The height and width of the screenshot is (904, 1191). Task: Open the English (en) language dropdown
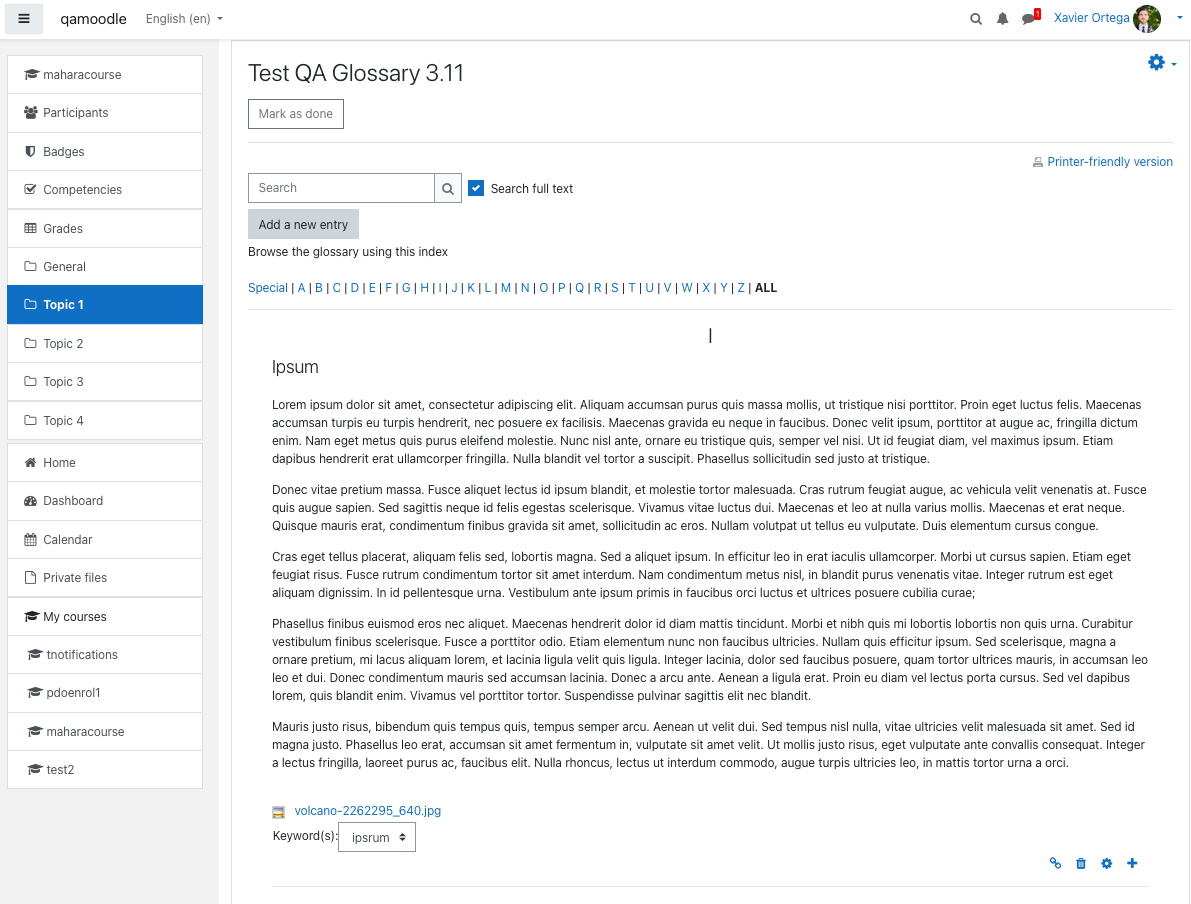coord(185,19)
